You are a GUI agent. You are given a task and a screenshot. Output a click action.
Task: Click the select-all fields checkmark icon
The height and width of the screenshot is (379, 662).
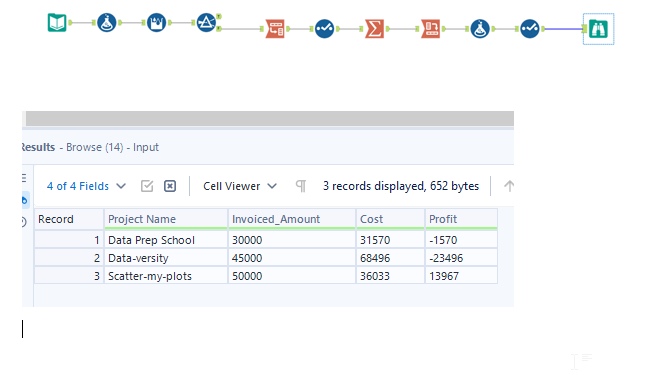click(147, 186)
